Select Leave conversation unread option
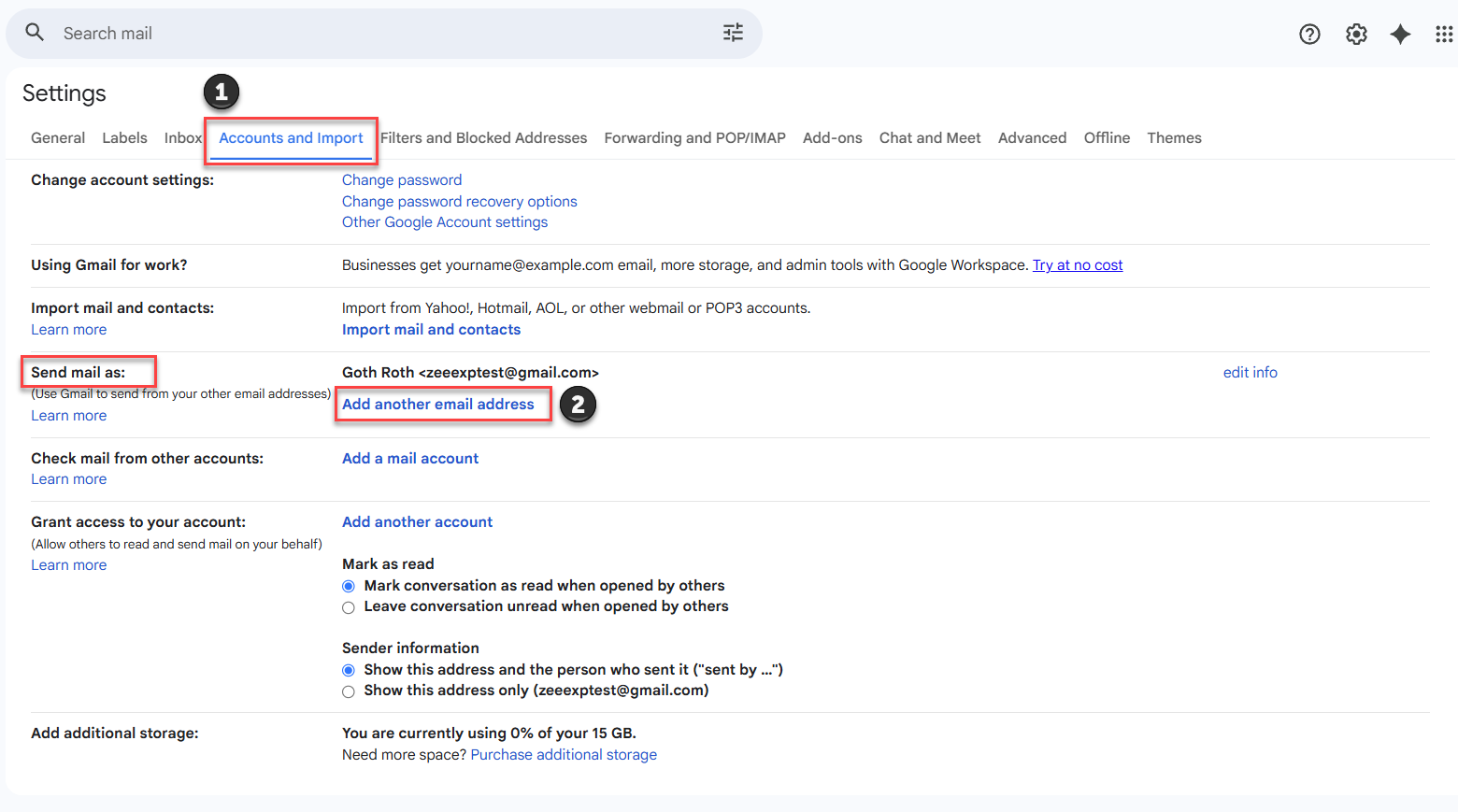 point(349,607)
